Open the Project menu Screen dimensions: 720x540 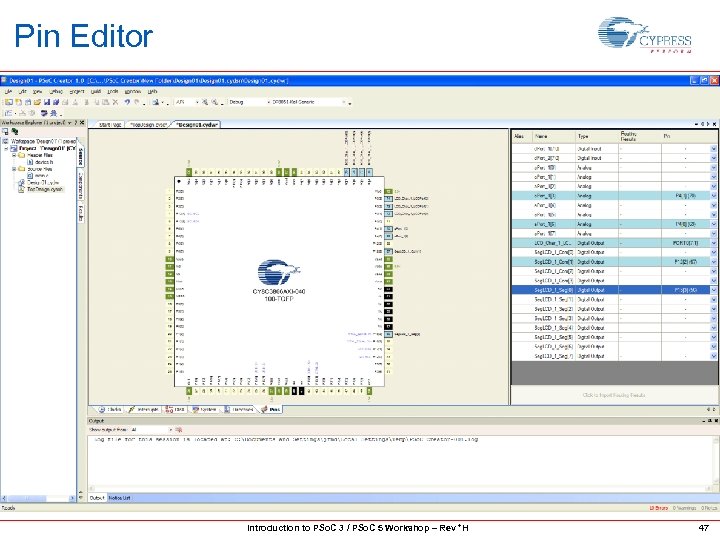click(x=77, y=91)
